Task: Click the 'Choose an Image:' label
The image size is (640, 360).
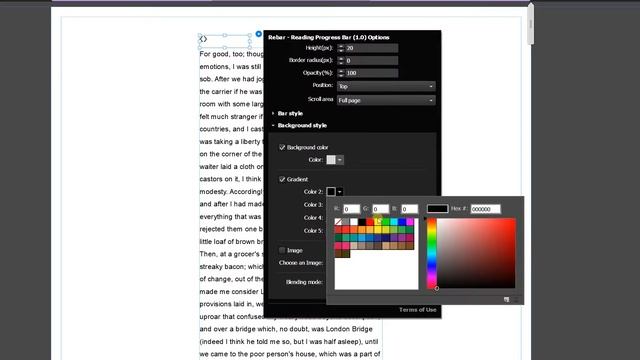Action: point(301,263)
